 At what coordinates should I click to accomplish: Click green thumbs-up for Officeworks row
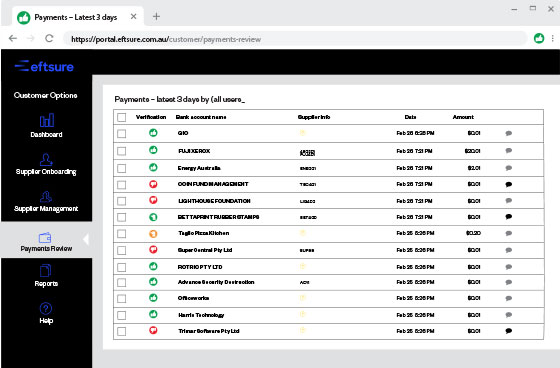[153, 298]
